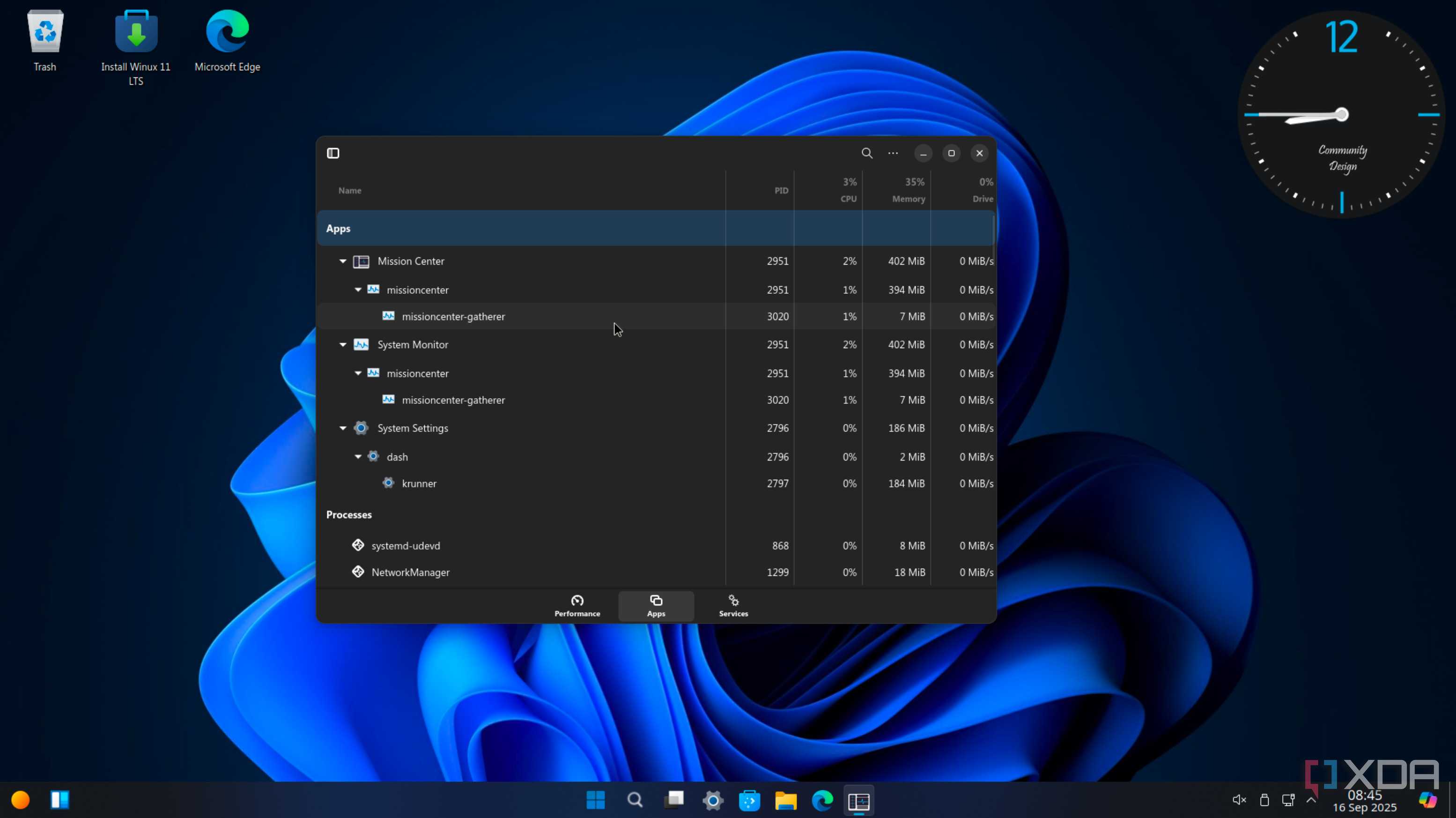
Task: Click the System Monitor app icon in list
Action: pyautogui.click(x=361, y=344)
